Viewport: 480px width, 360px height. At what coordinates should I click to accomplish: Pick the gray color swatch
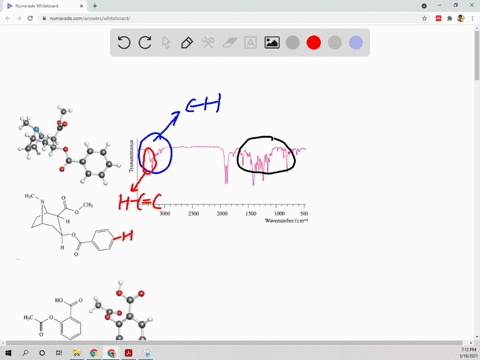(293, 43)
